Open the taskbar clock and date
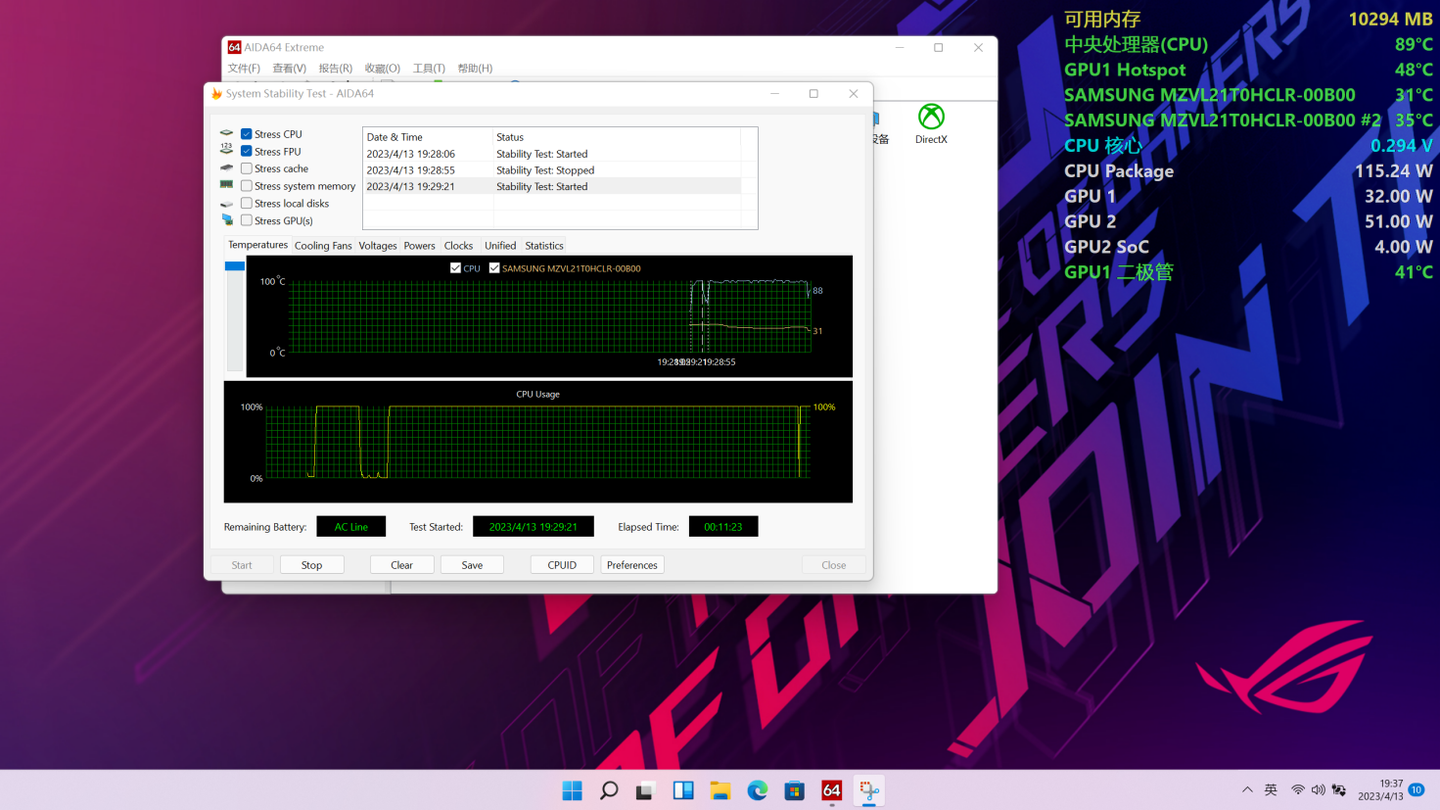Viewport: 1440px width, 810px height. (1380, 790)
